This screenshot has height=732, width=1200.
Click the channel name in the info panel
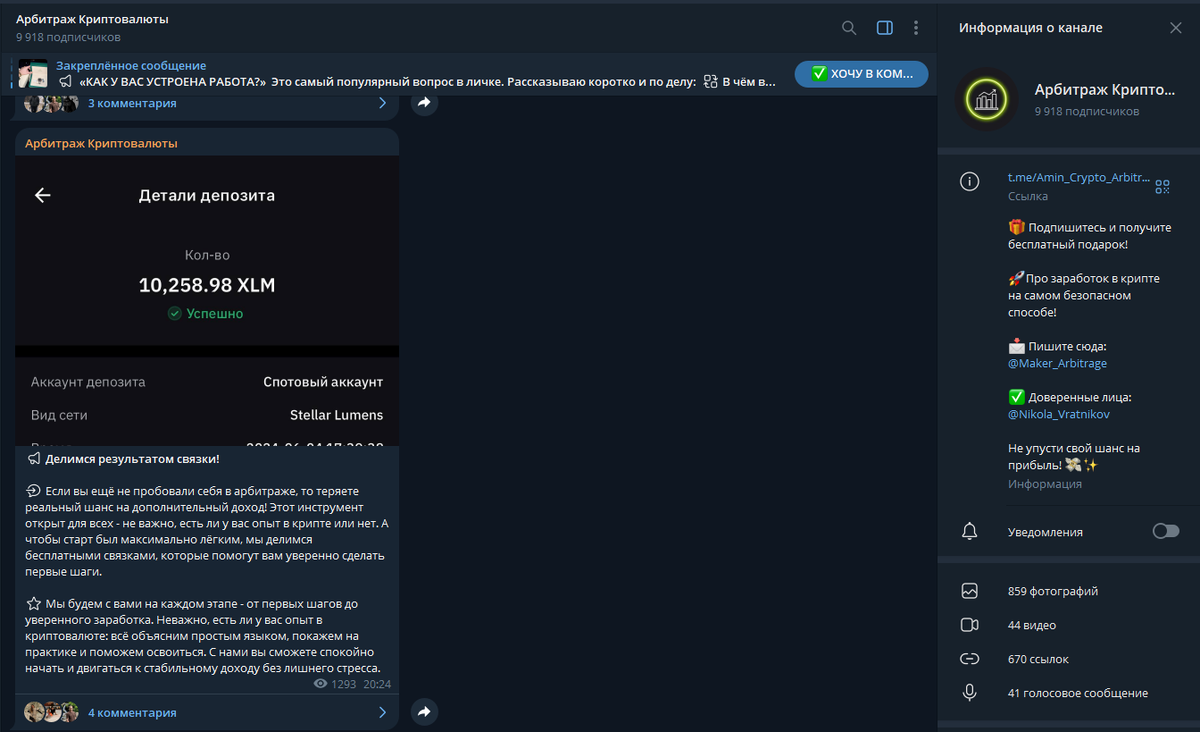point(1105,90)
